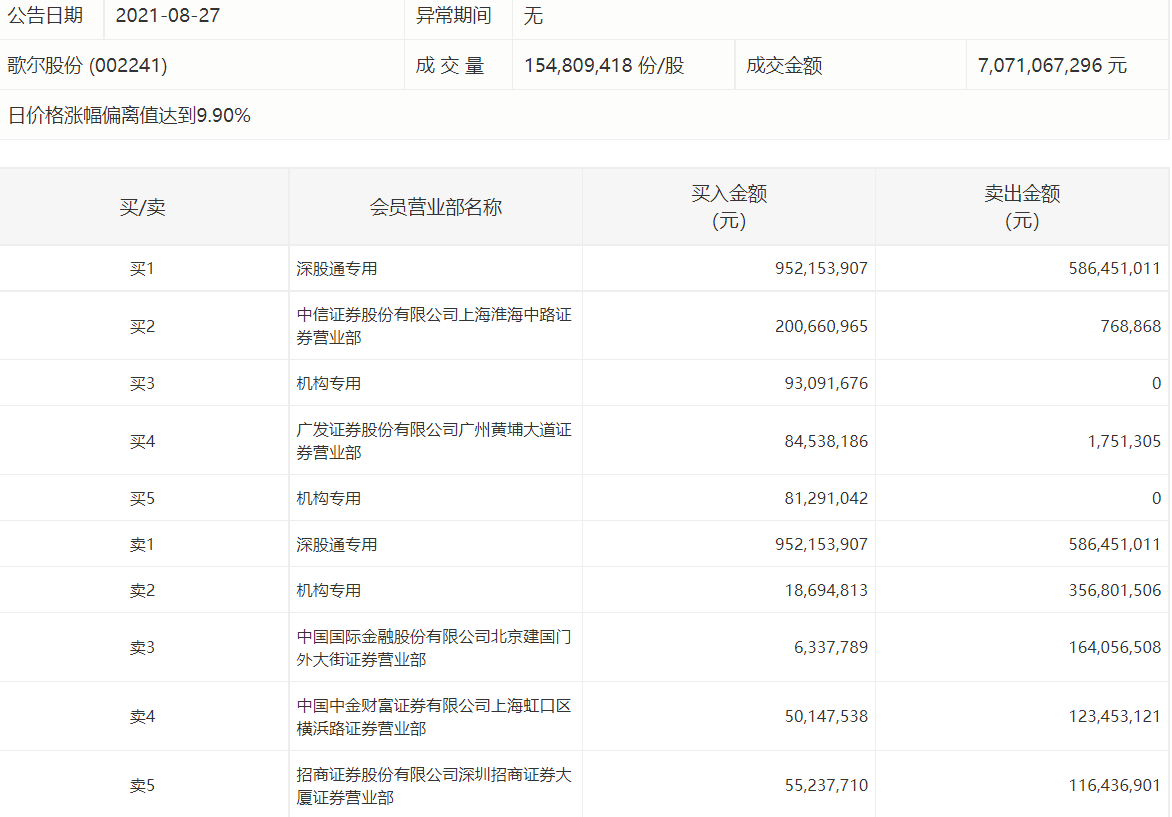Select the announcement date 2021-08-27

click(x=167, y=16)
